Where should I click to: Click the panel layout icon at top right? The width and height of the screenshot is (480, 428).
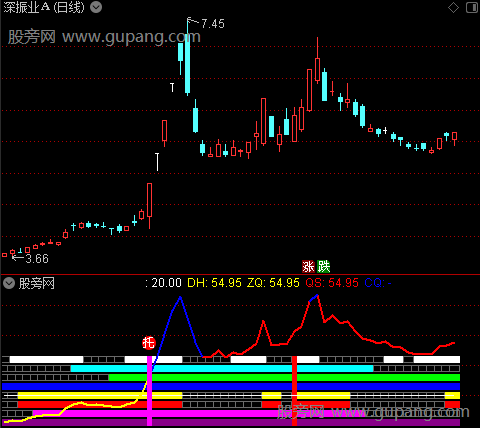click(x=472, y=7)
